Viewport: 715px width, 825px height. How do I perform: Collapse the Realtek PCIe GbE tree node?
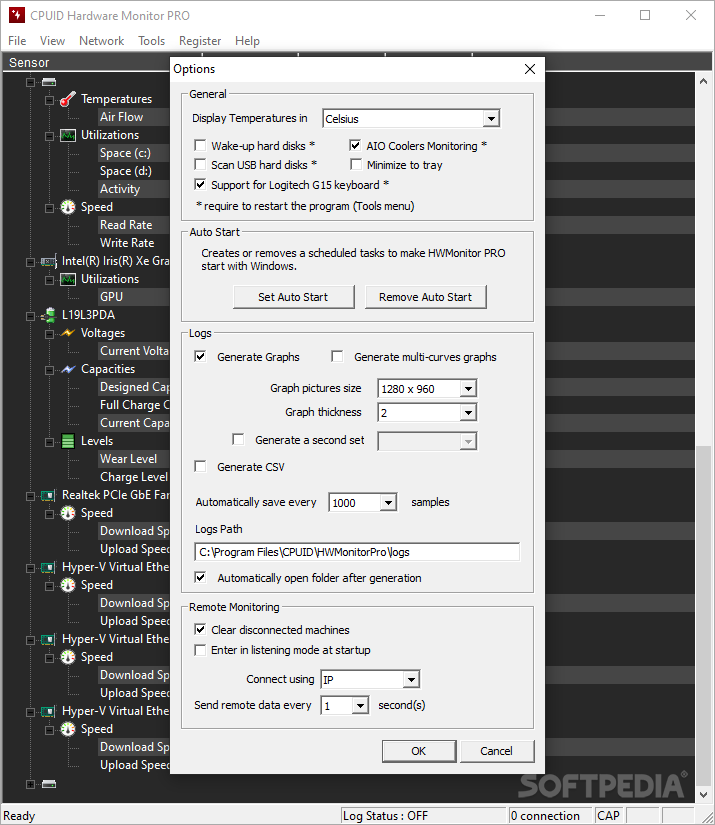31,496
